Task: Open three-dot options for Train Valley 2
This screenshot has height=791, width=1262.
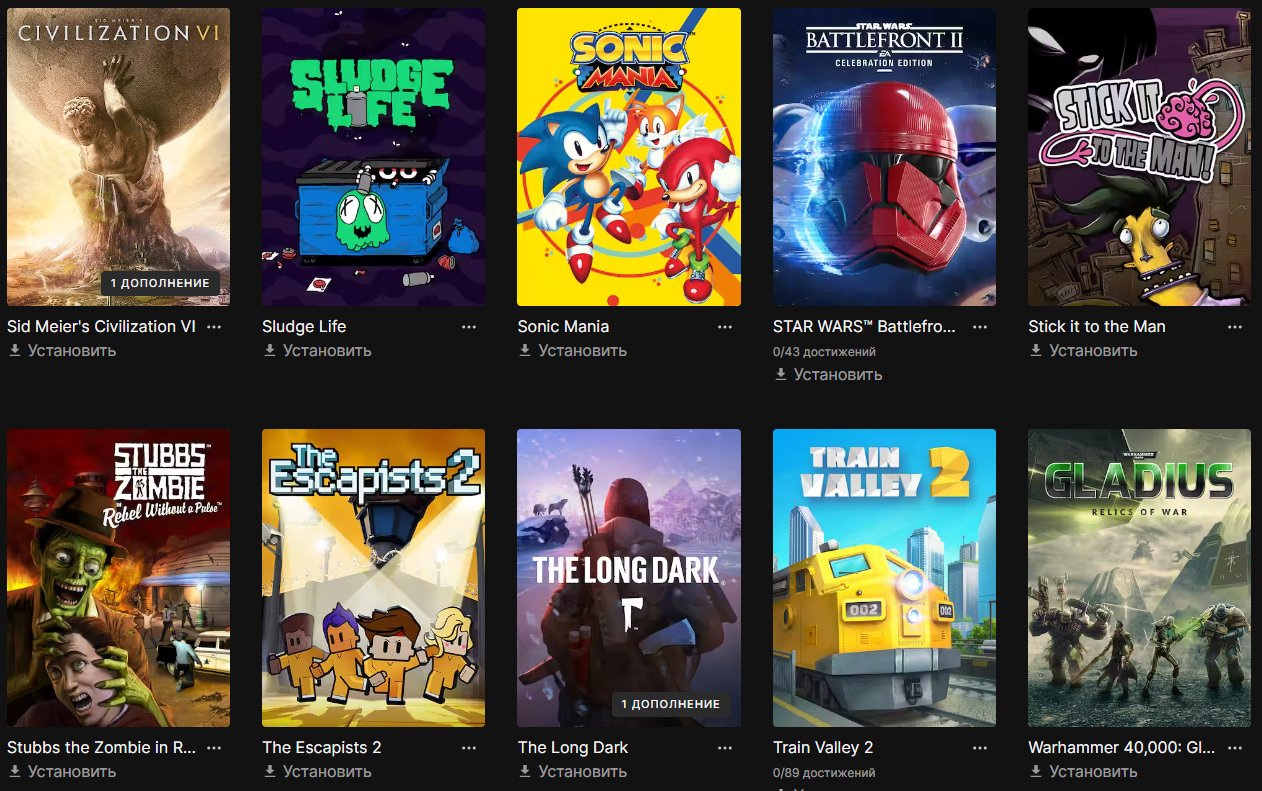Action: (980, 748)
